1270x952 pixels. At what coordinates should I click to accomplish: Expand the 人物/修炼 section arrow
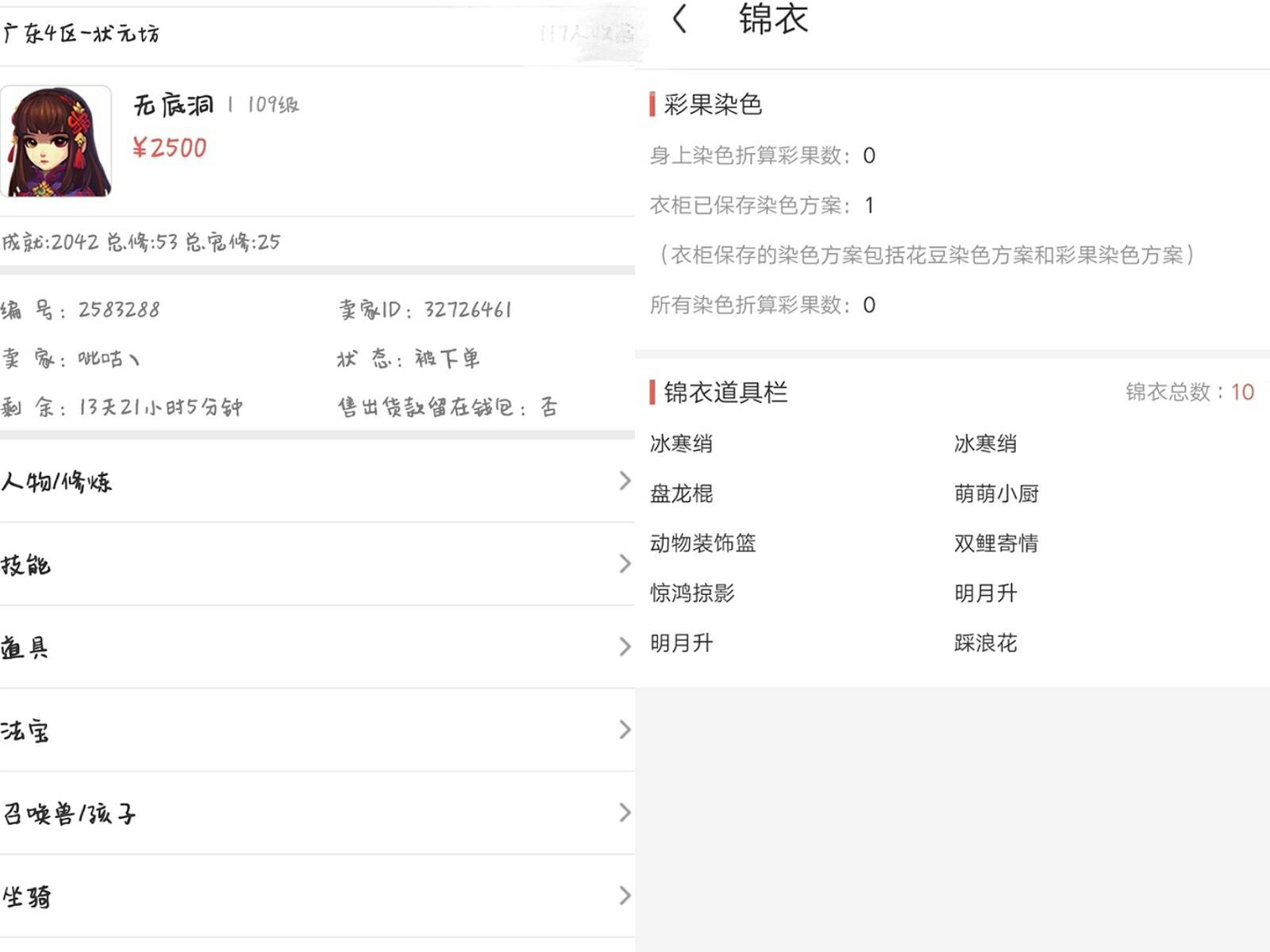(x=625, y=481)
